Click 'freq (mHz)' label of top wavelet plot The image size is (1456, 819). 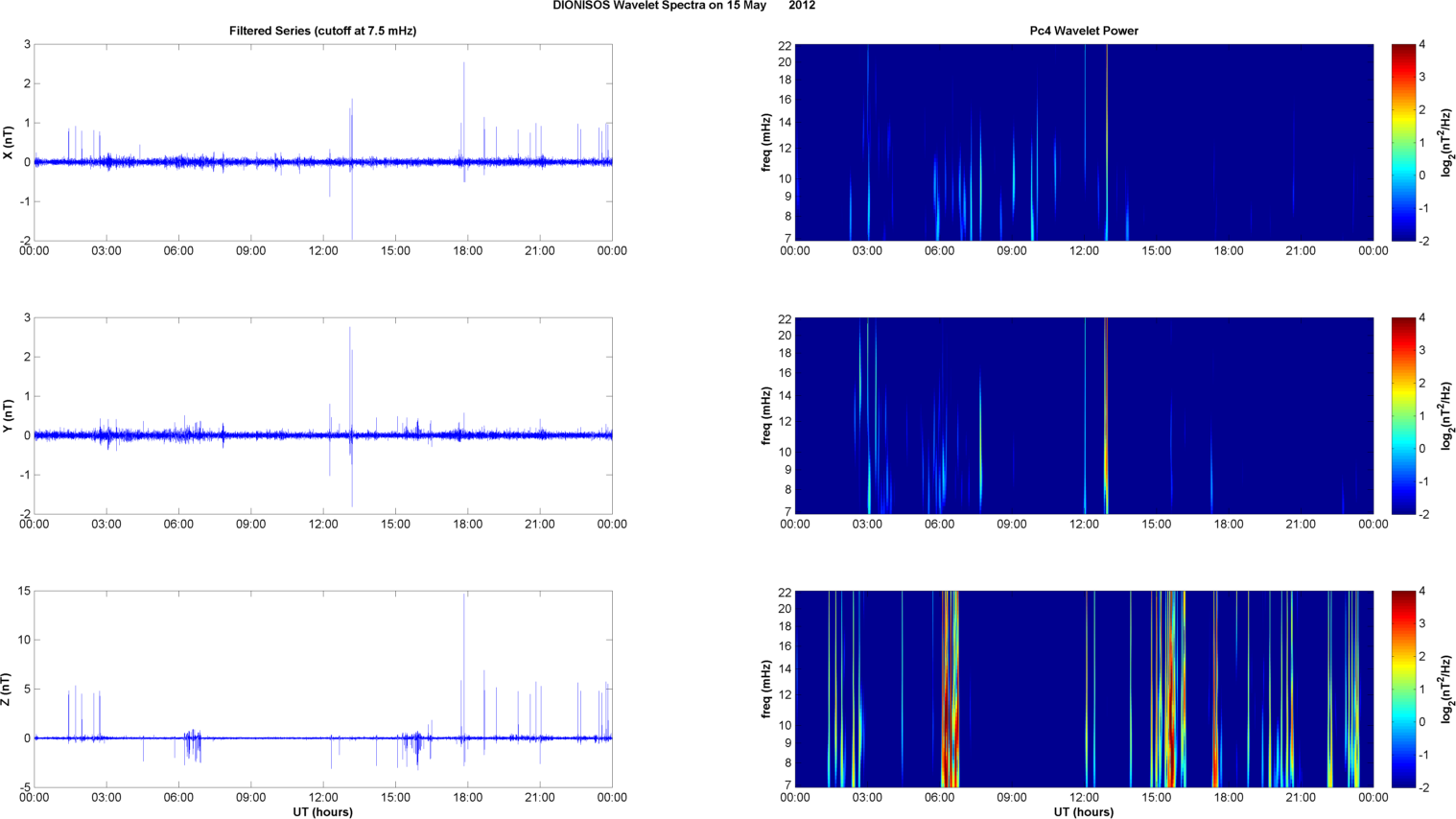[766, 143]
